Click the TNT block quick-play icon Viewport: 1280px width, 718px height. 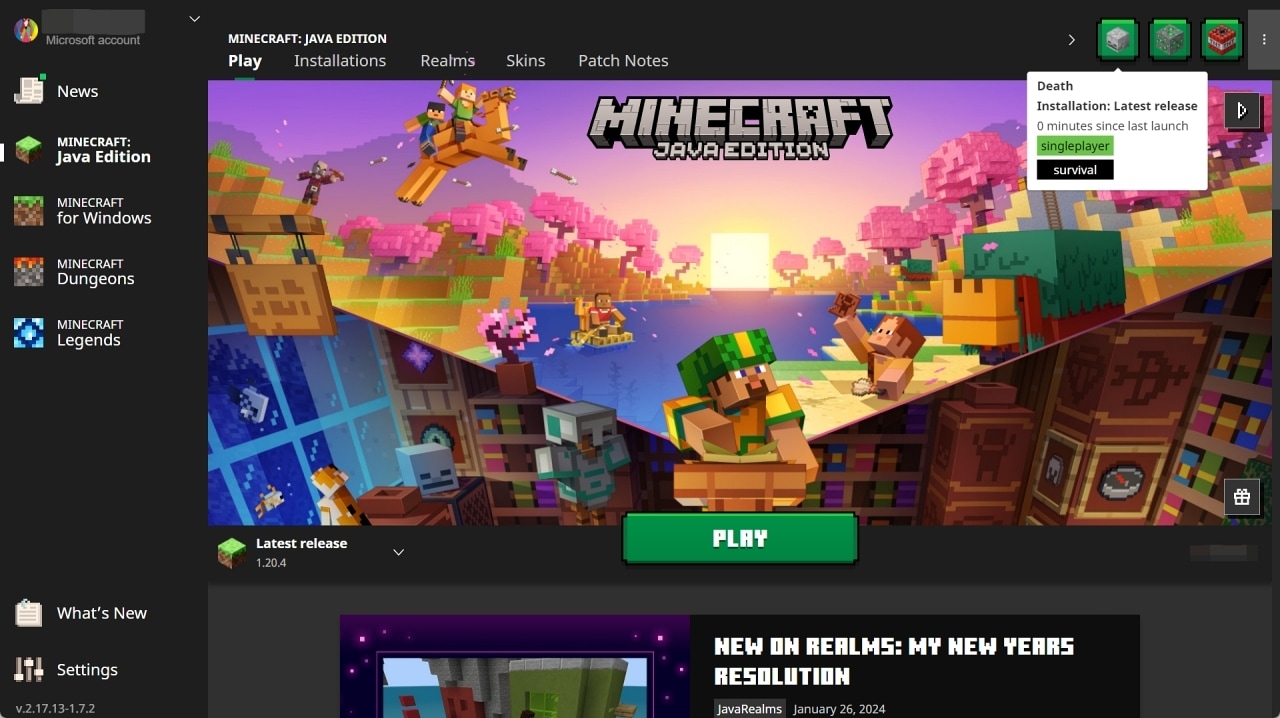pyautogui.click(x=1222, y=40)
